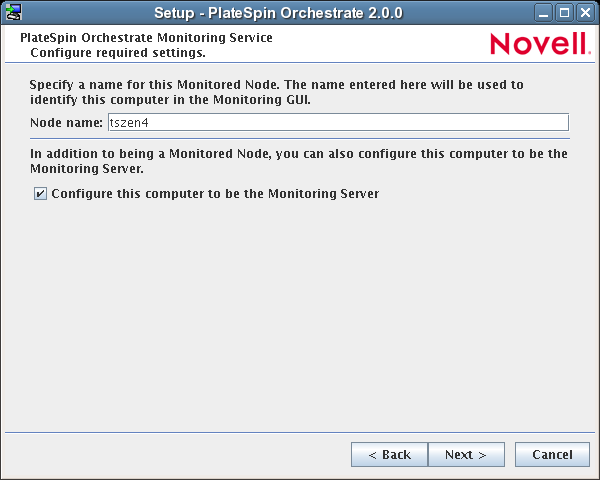
Task: Click the empty panel area below the checkbox
Action: click(x=299, y=310)
